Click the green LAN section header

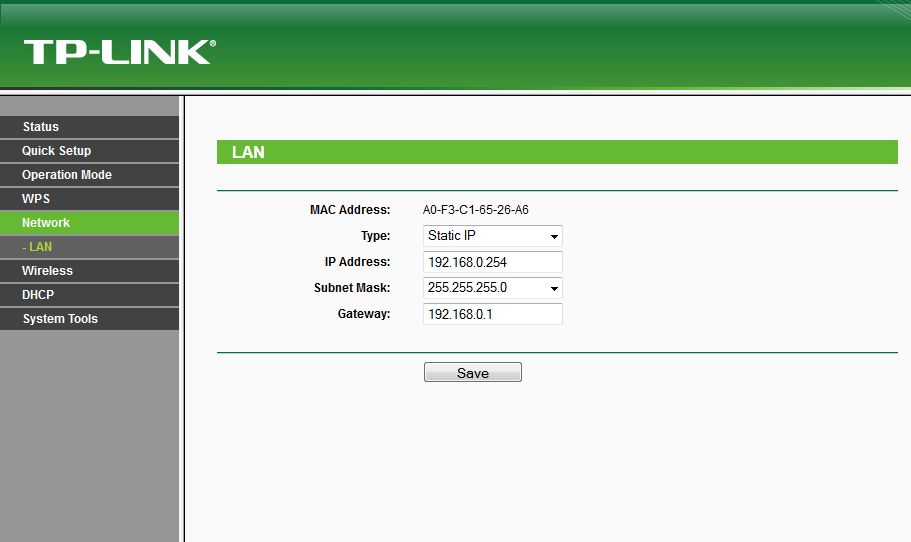click(x=557, y=153)
